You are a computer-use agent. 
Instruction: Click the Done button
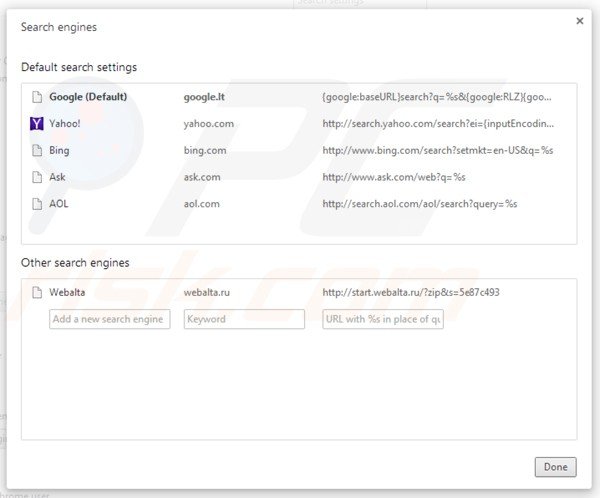click(556, 467)
